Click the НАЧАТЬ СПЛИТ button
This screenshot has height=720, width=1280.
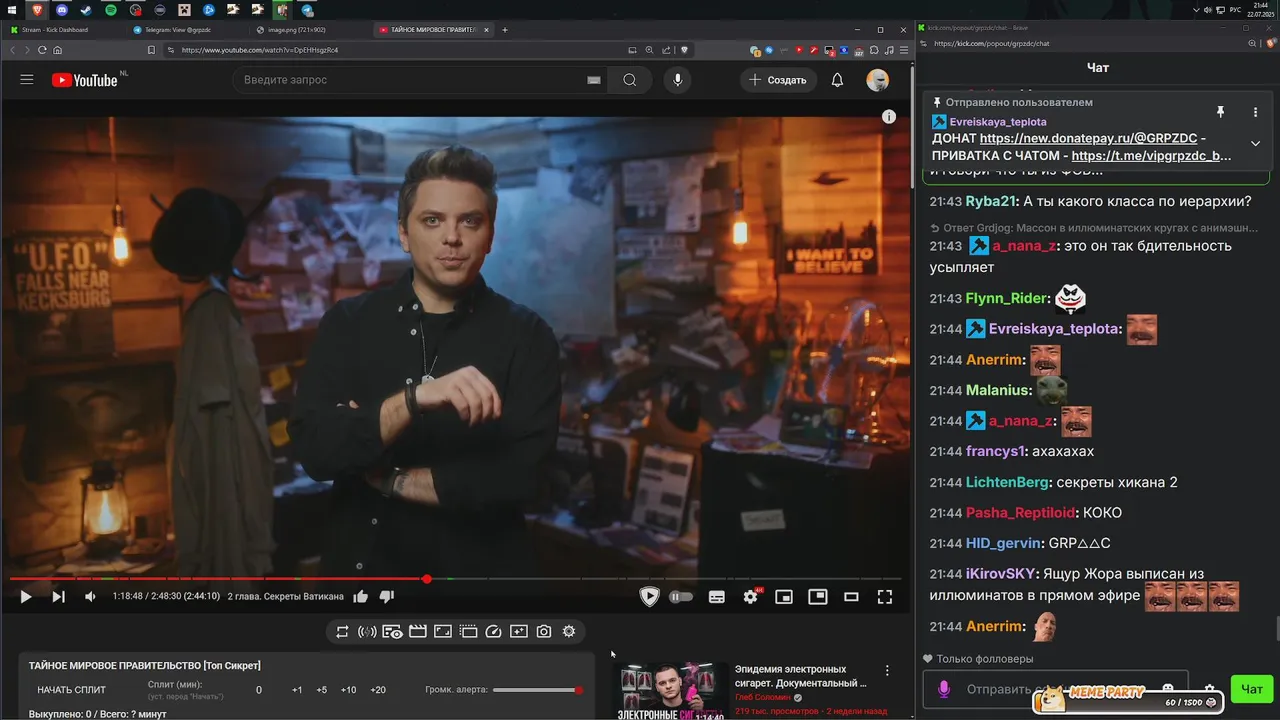[72, 690]
